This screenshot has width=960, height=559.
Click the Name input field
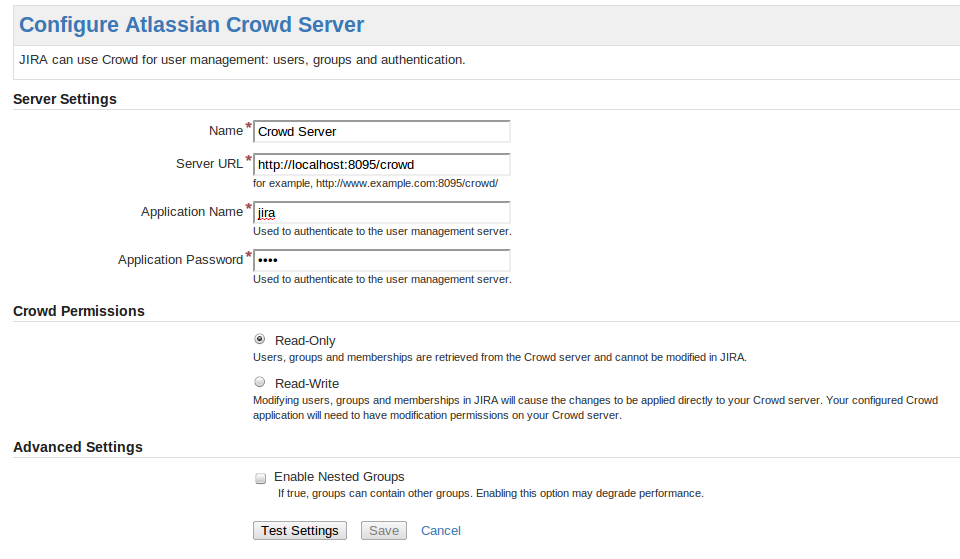point(381,132)
